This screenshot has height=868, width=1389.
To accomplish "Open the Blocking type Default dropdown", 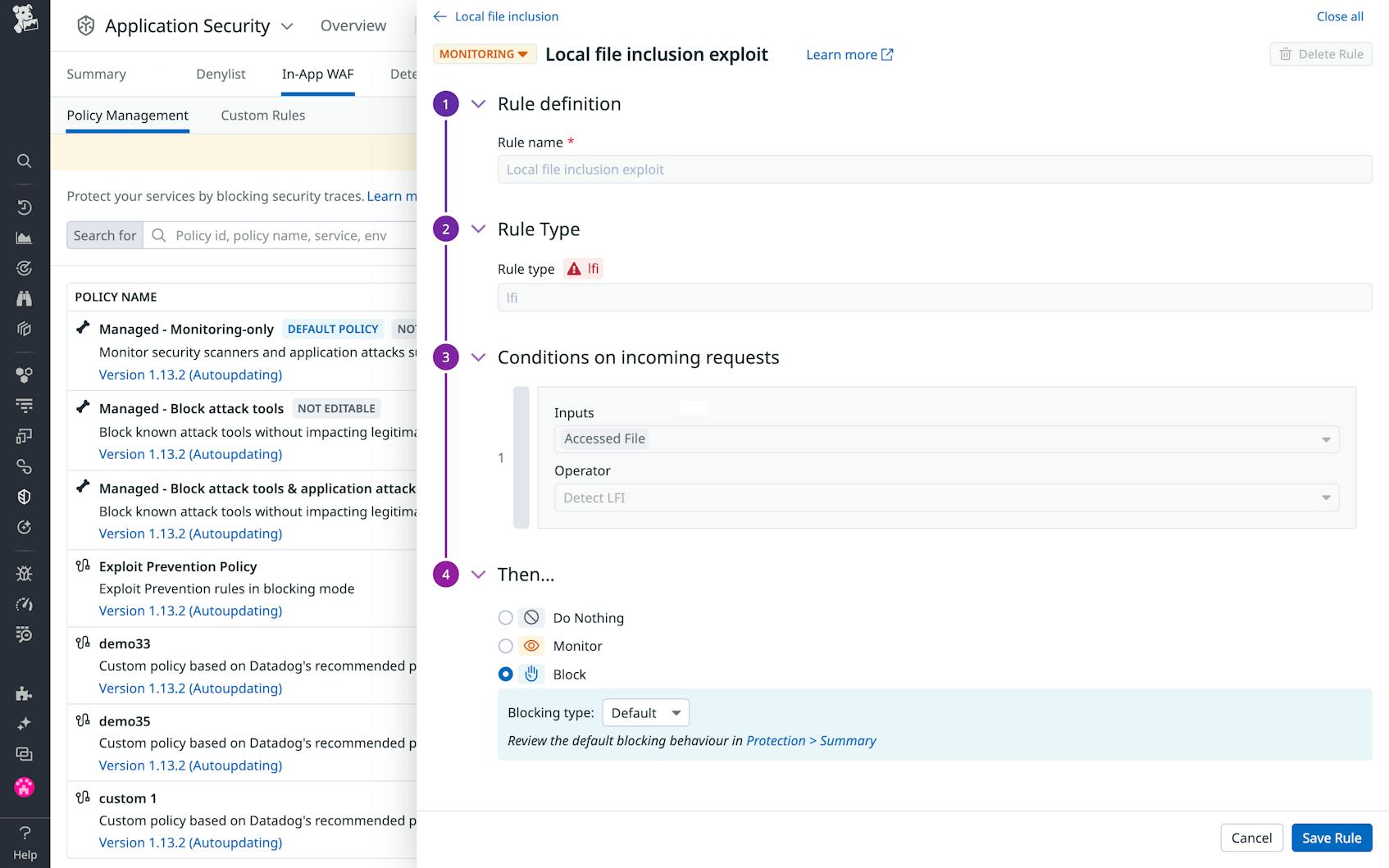I will click(645, 712).
